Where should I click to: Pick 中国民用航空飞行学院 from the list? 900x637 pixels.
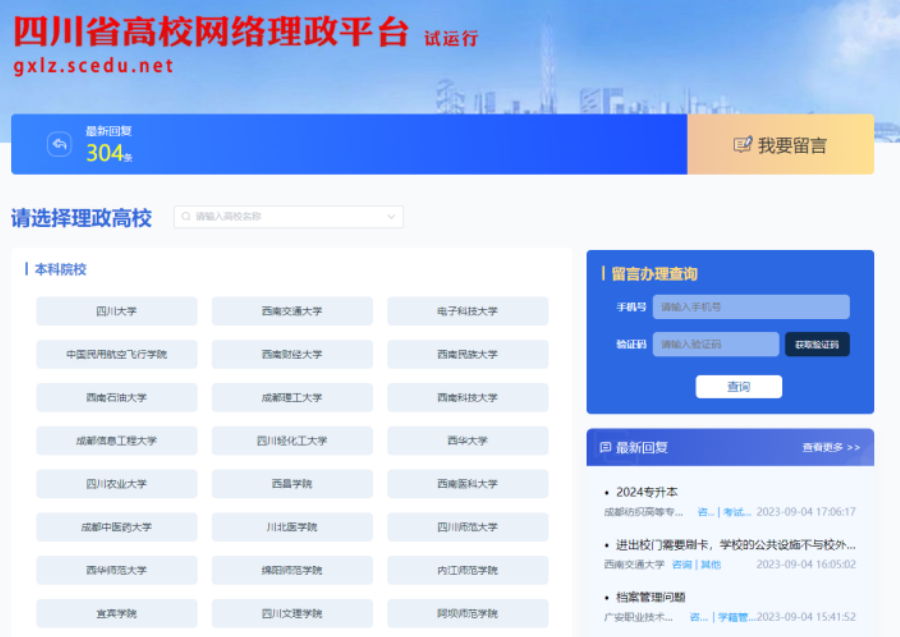click(x=116, y=354)
